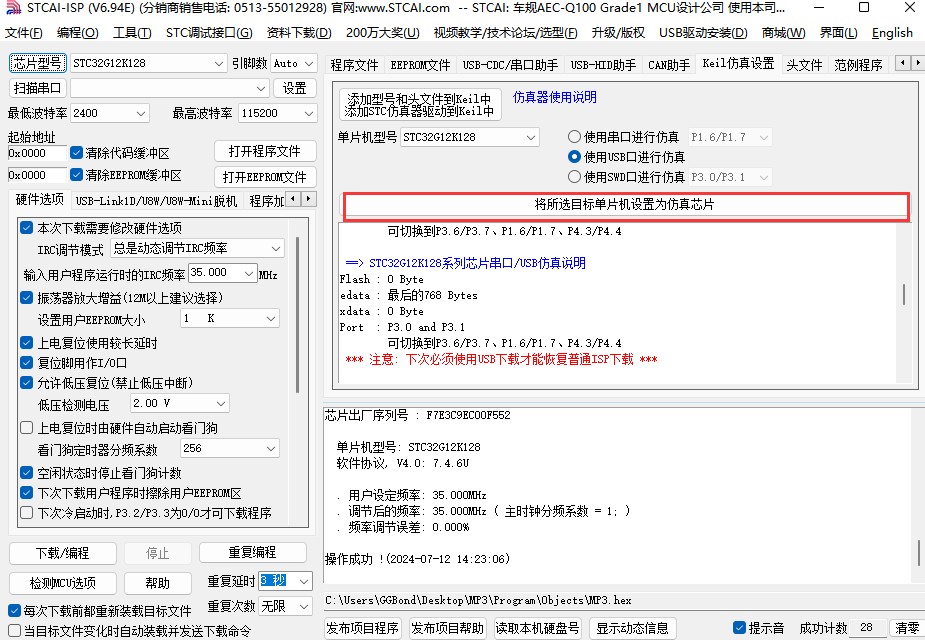
Task: Open 最高波特率 115200 dropdown
Action: [x=278, y=113]
